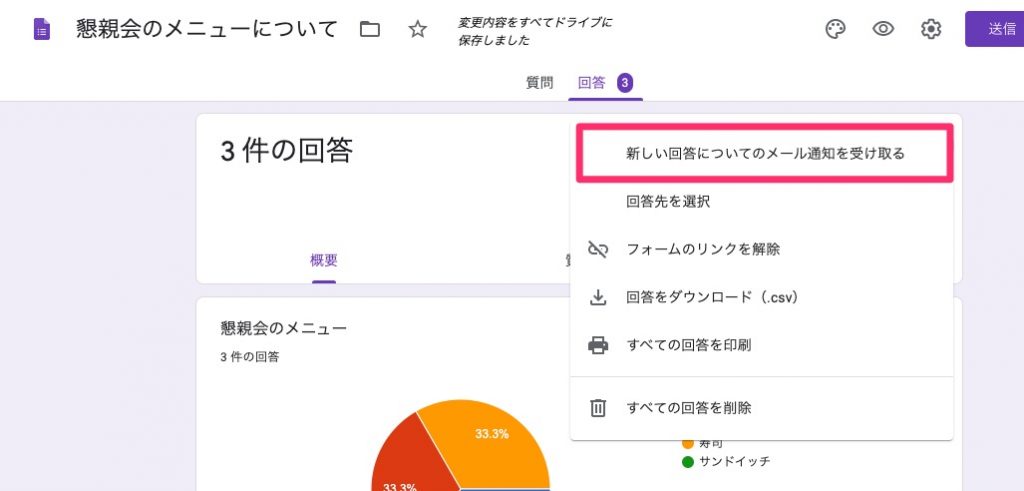Choose すべての回答を印刷 menu entry

pyautogui.click(x=688, y=345)
